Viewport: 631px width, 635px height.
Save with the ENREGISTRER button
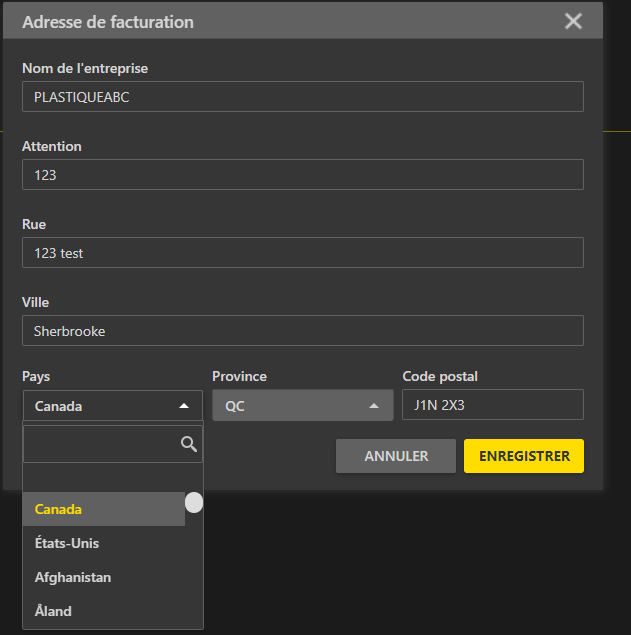coord(524,456)
